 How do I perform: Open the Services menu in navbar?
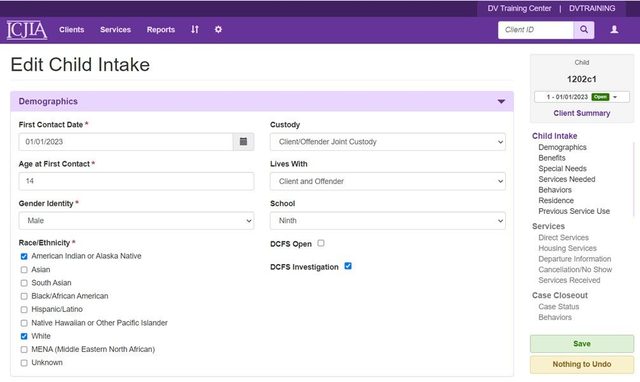coord(116,29)
